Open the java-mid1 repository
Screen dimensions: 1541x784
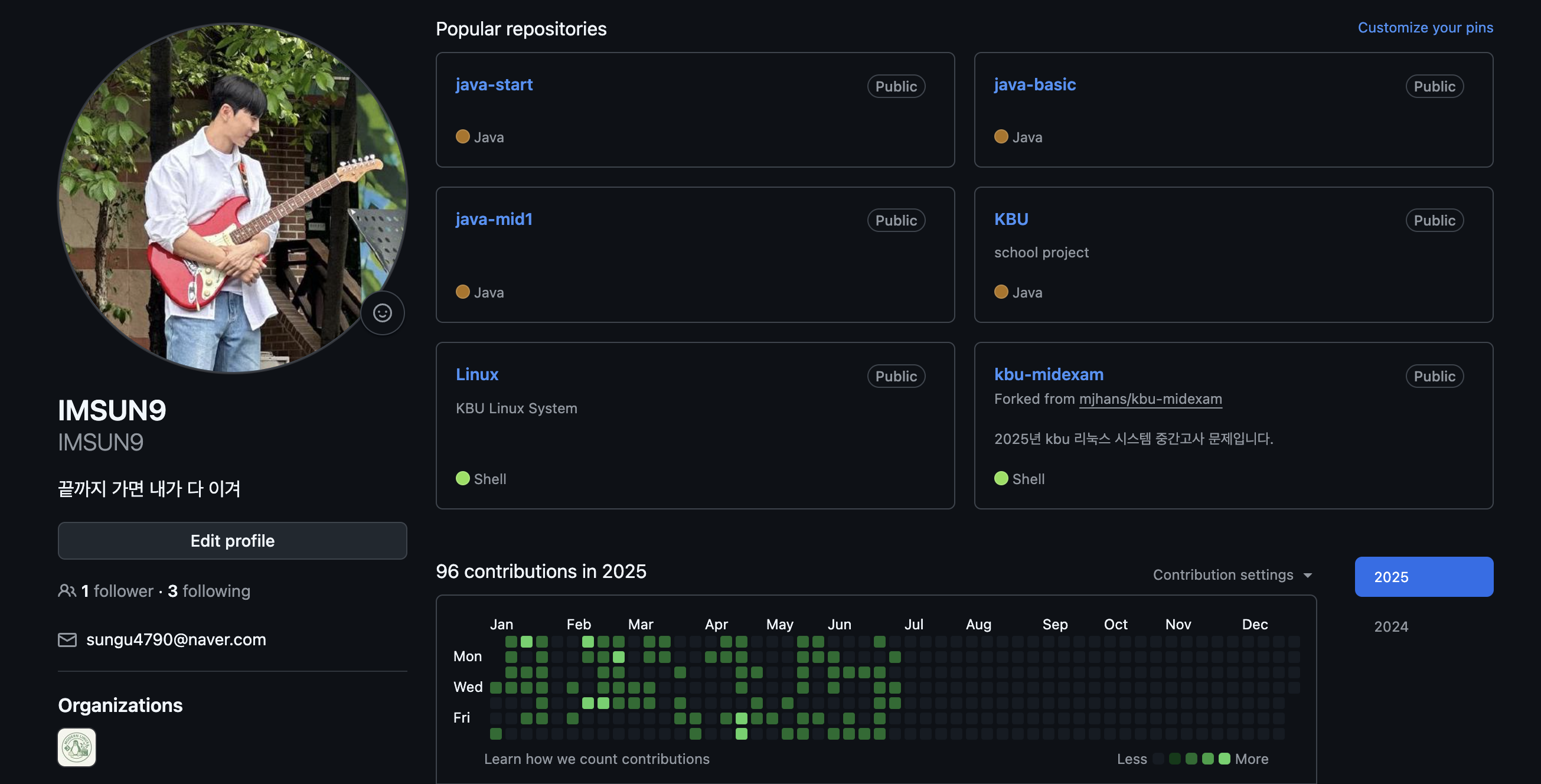[494, 219]
